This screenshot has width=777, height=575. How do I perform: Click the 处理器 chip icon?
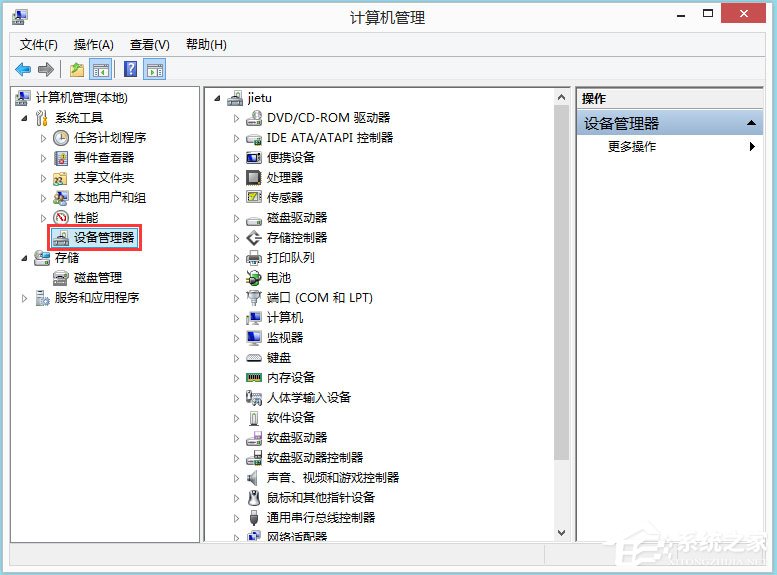tap(254, 177)
